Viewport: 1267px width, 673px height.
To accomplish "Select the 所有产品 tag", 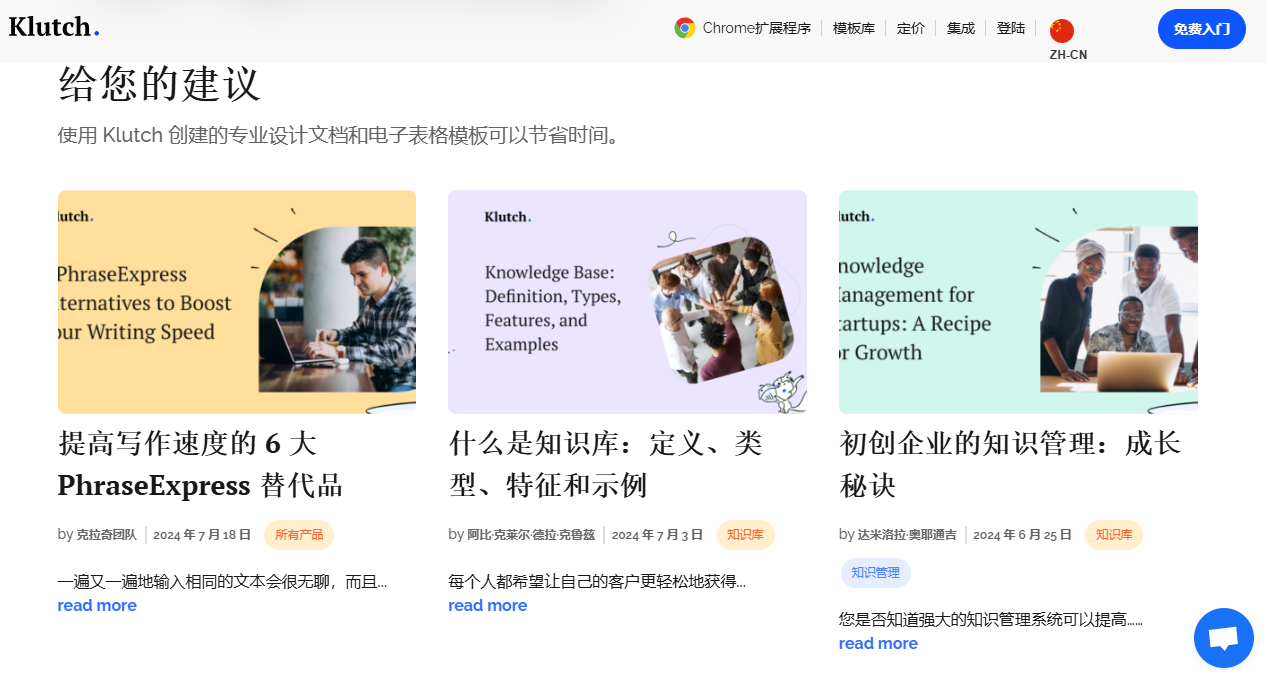I will [299, 535].
